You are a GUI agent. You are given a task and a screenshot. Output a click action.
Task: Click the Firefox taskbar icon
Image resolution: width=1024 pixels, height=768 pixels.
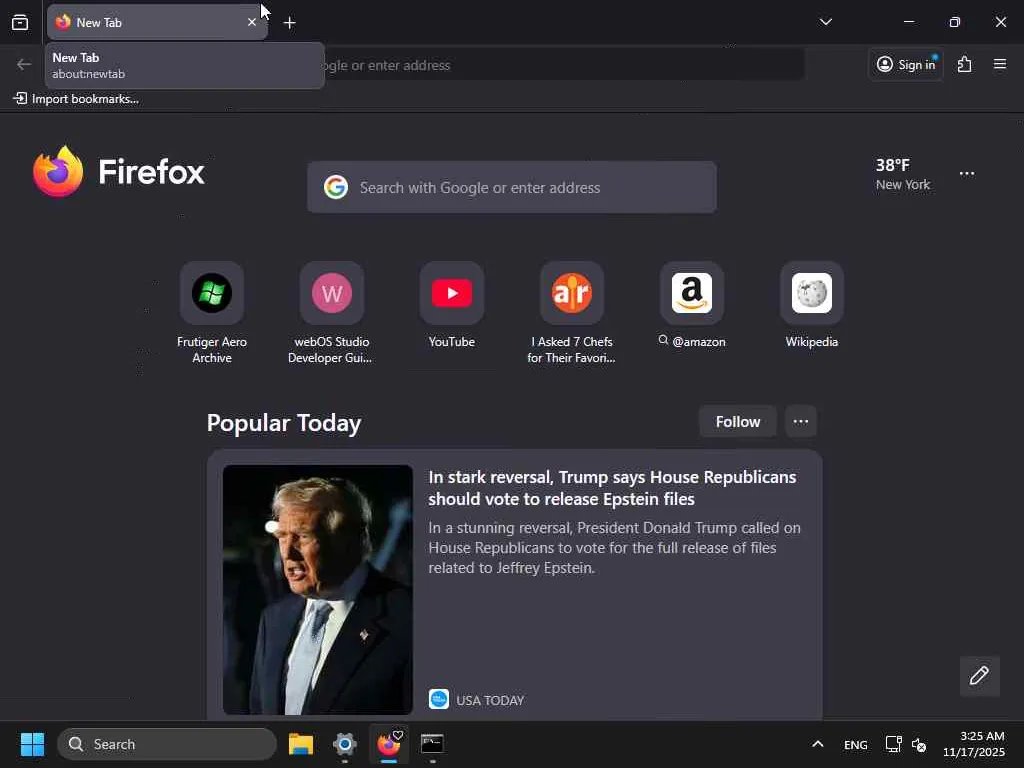pyautogui.click(x=389, y=744)
